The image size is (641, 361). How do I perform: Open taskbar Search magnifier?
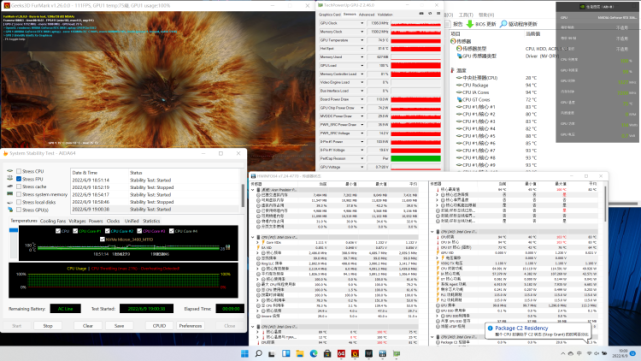pos(258,354)
